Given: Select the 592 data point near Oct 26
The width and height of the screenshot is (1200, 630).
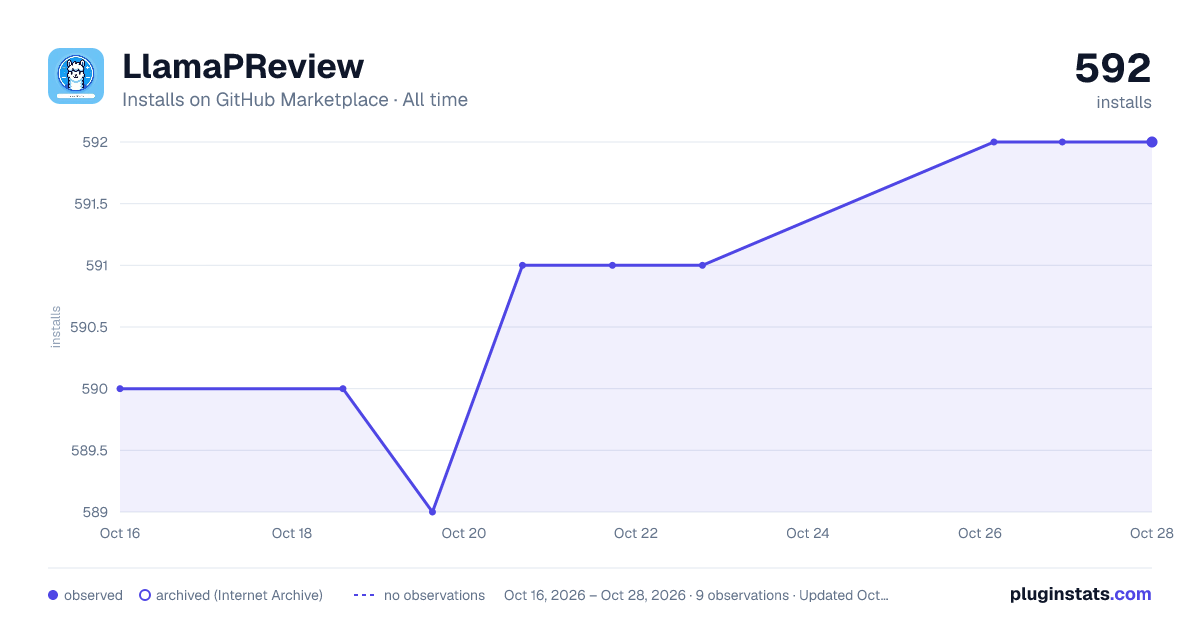Looking at the screenshot, I should [x=994, y=142].
